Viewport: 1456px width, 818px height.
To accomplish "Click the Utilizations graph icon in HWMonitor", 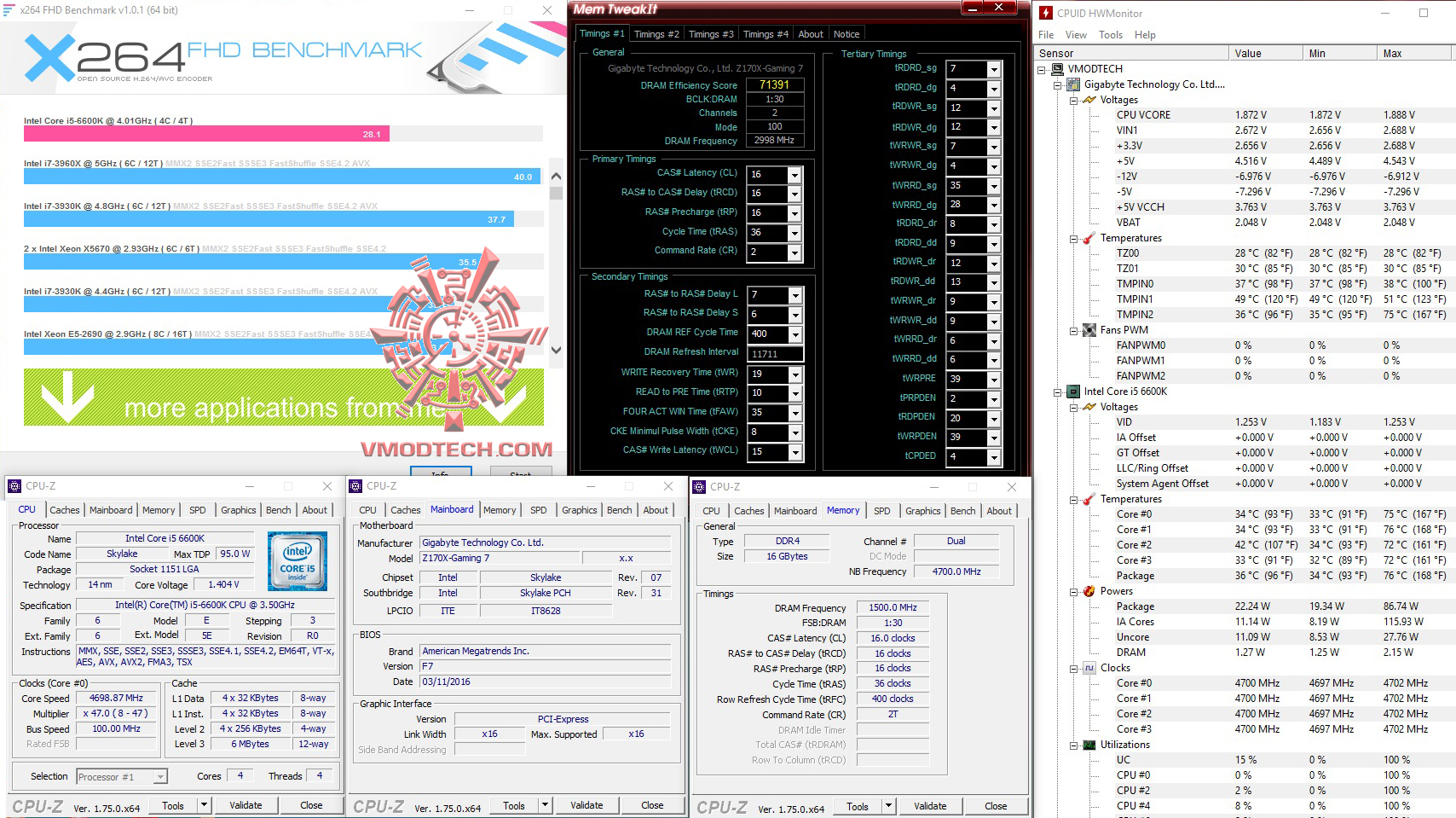I will coord(1089,745).
